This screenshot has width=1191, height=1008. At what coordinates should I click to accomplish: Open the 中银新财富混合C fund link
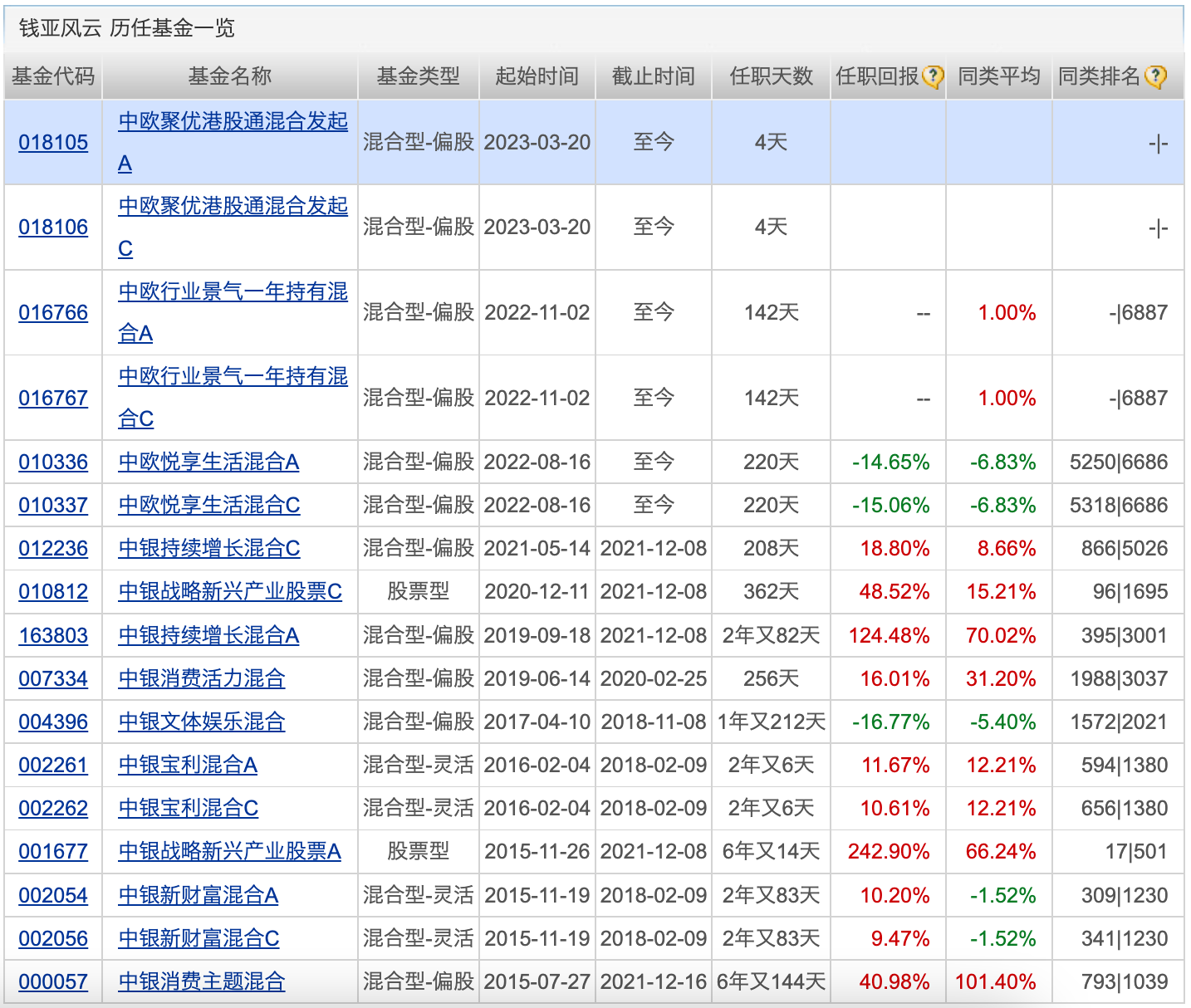tap(198, 938)
